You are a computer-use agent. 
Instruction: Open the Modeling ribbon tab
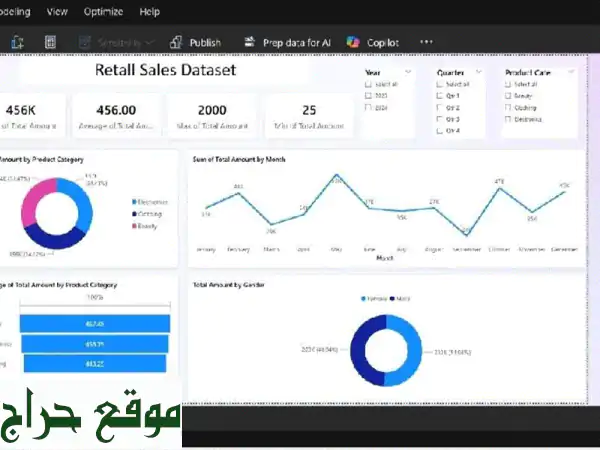point(15,12)
